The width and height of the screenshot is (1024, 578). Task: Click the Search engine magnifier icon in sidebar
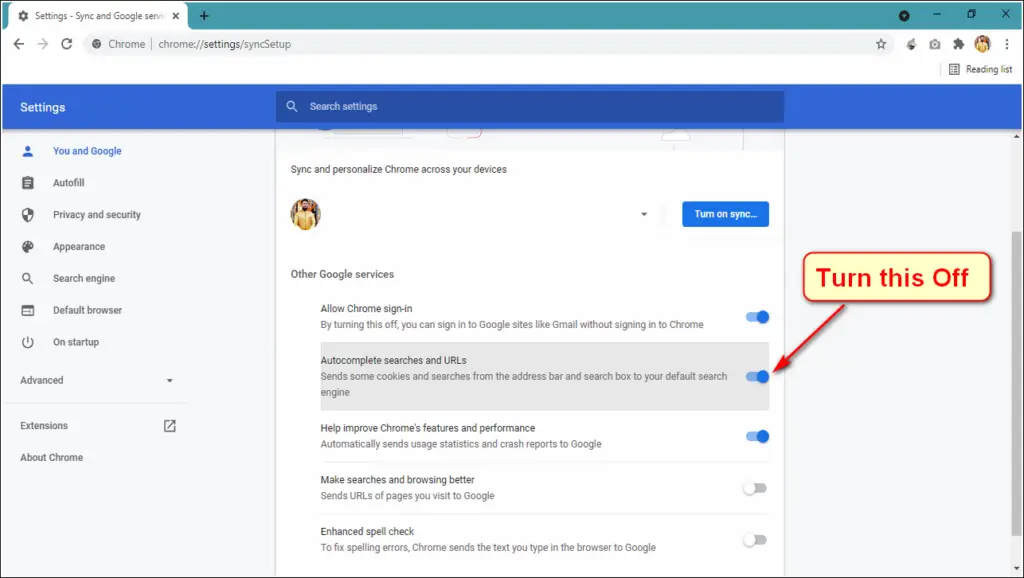point(27,278)
